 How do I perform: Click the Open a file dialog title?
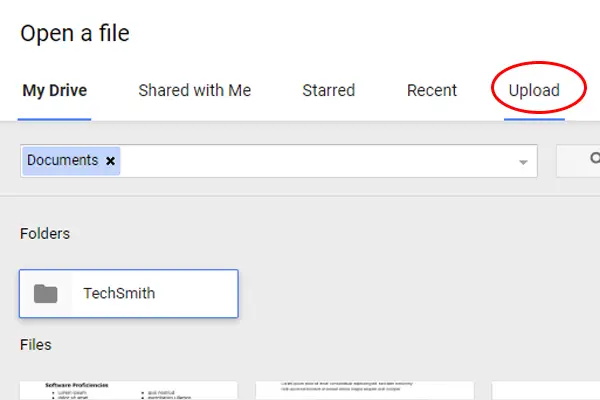click(75, 34)
